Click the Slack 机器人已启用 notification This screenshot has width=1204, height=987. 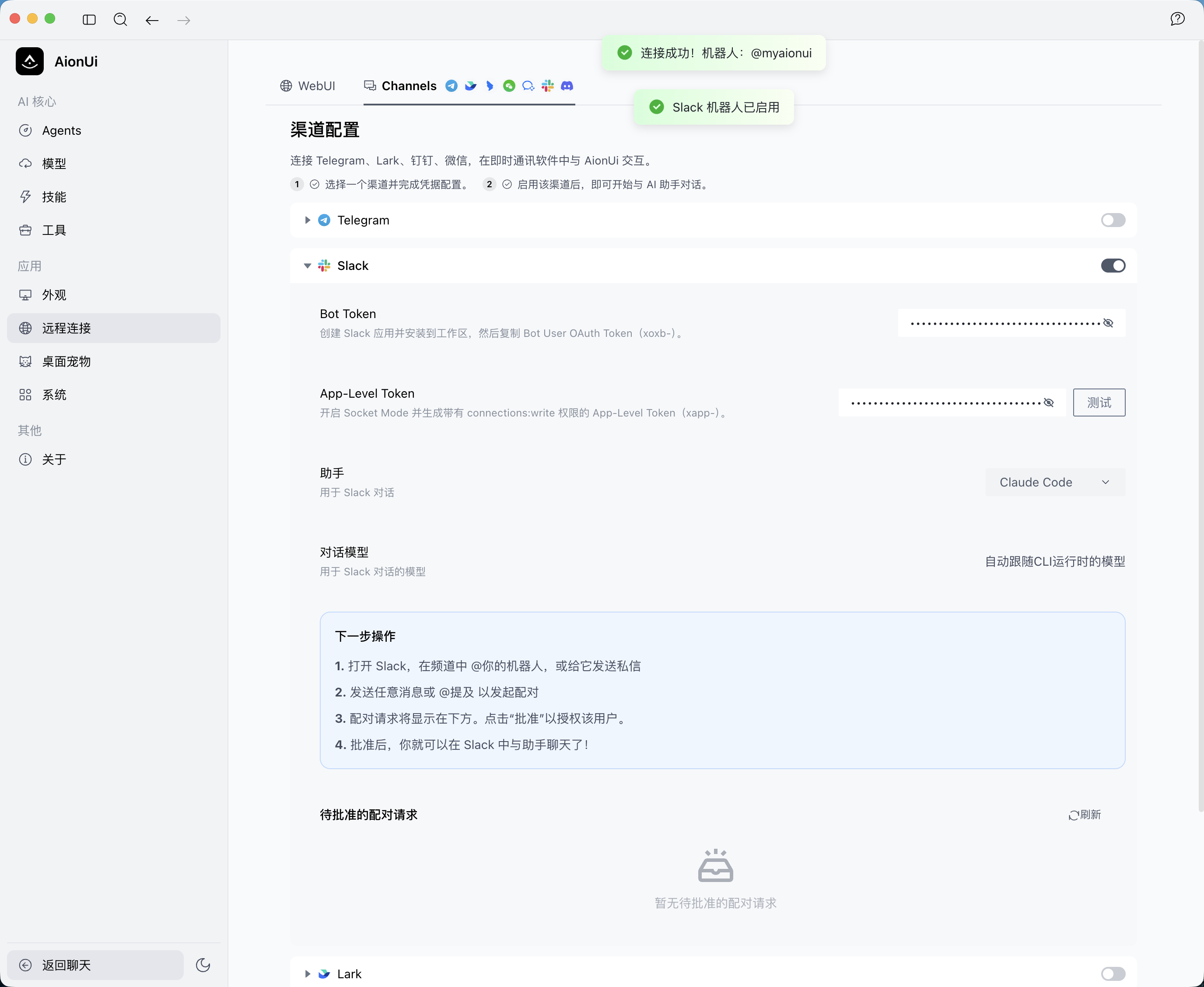click(x=714, y=107)
